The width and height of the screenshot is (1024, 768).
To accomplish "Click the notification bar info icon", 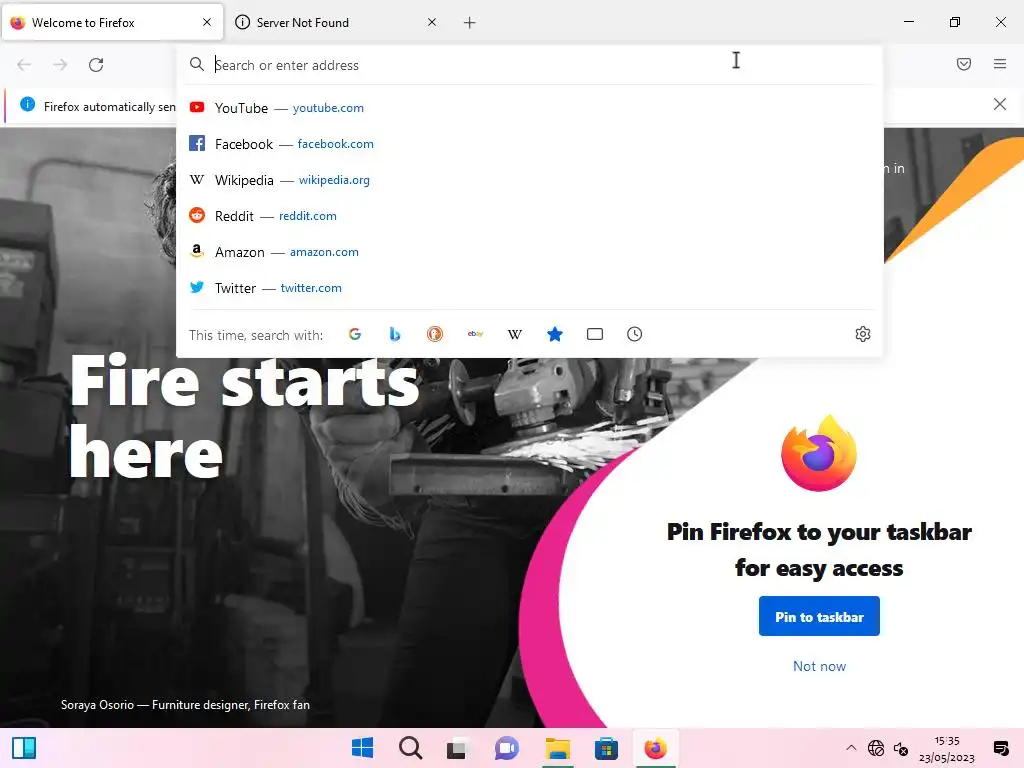I will 27,104.
